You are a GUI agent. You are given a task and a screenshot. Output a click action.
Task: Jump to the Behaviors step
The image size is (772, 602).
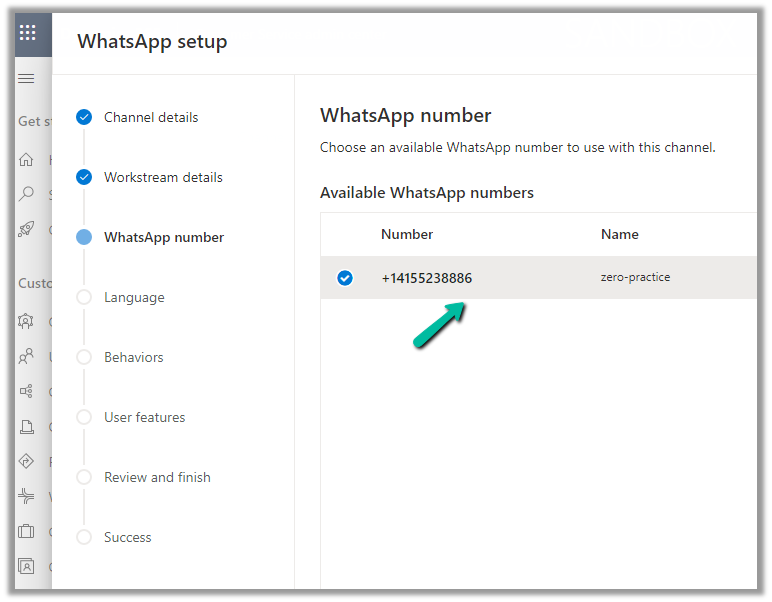pyautogui.click(x=134, y=357)
